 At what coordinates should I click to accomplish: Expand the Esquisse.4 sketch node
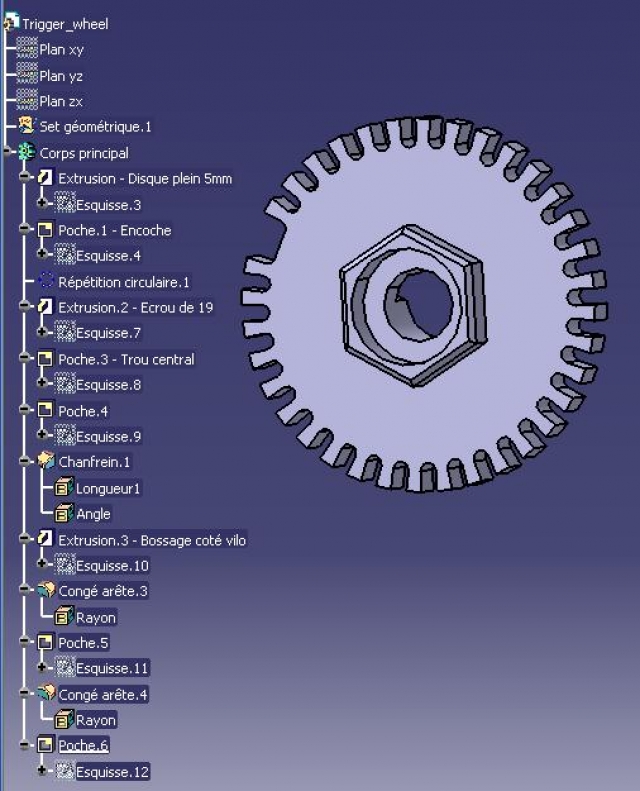(42, 256)
